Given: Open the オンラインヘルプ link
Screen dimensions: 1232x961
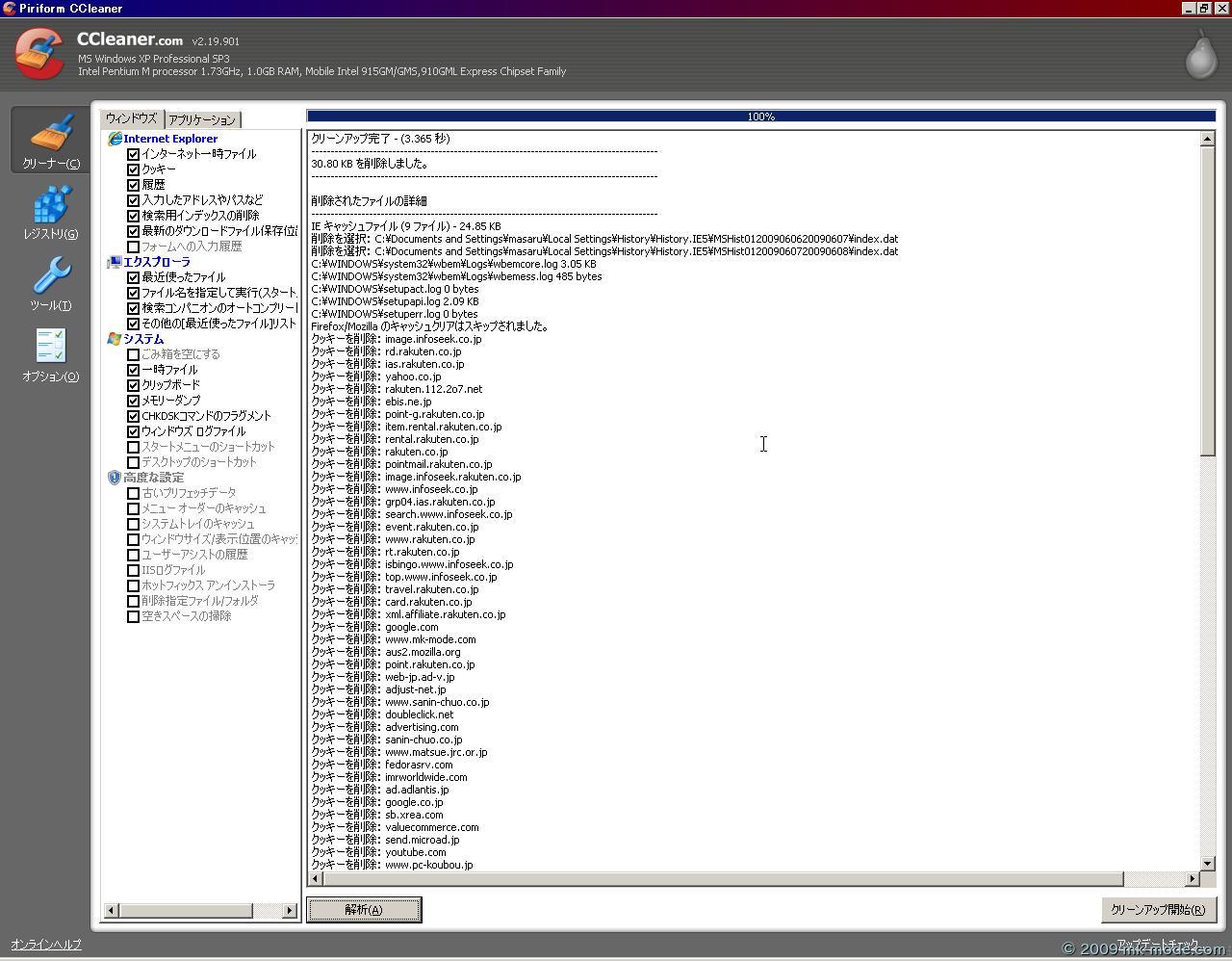Looking at the screenshot, I should tap(46, 945).
